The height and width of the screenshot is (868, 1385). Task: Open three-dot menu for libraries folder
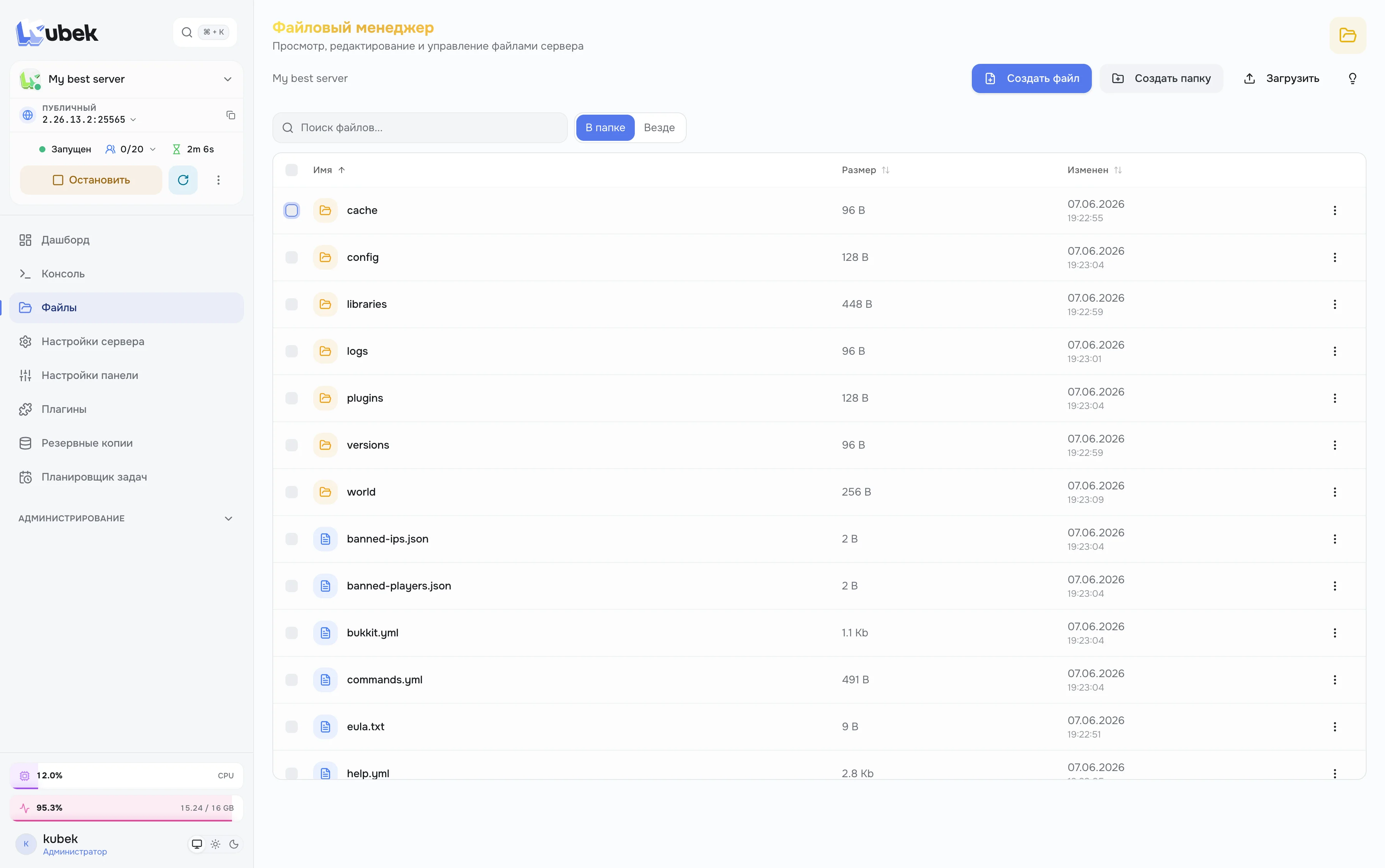click(1335, 304)
